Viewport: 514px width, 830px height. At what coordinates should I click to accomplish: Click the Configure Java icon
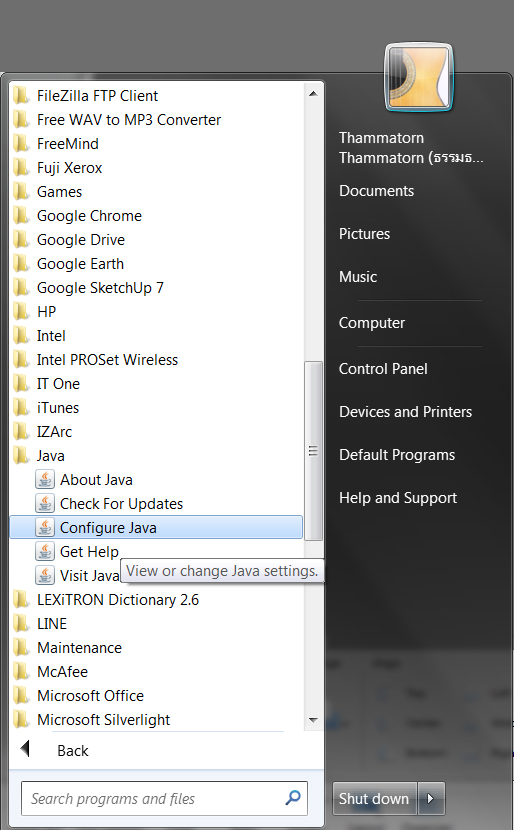(x=45, y=528)
